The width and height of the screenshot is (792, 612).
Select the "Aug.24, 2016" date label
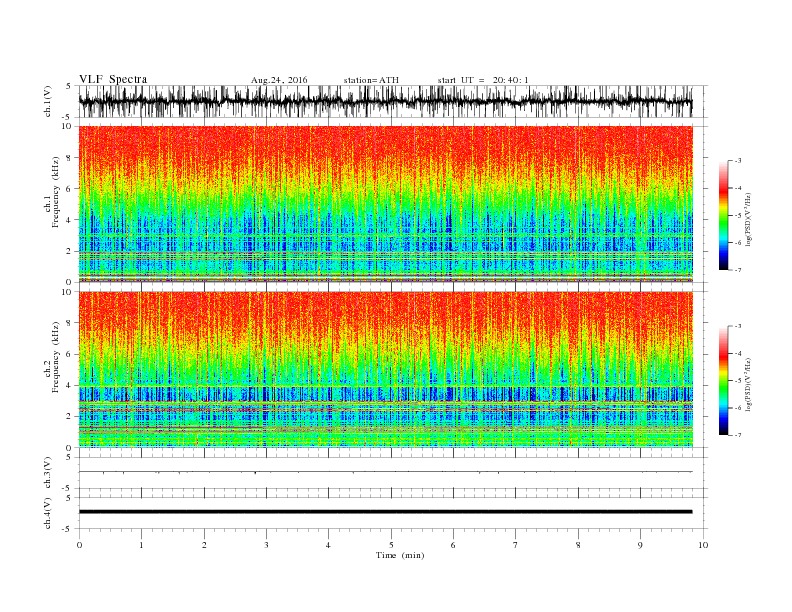(279, 80)
